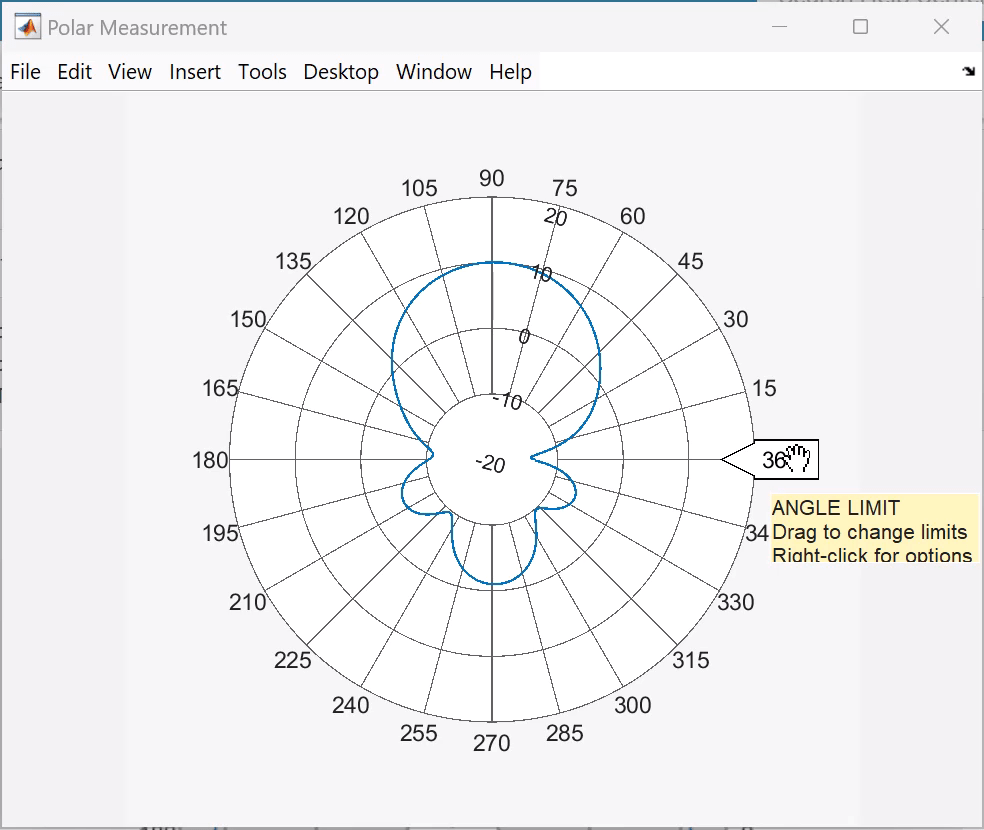Open the Desktop menu
This screenshot has height=830, width=984.
coord(341,72)
